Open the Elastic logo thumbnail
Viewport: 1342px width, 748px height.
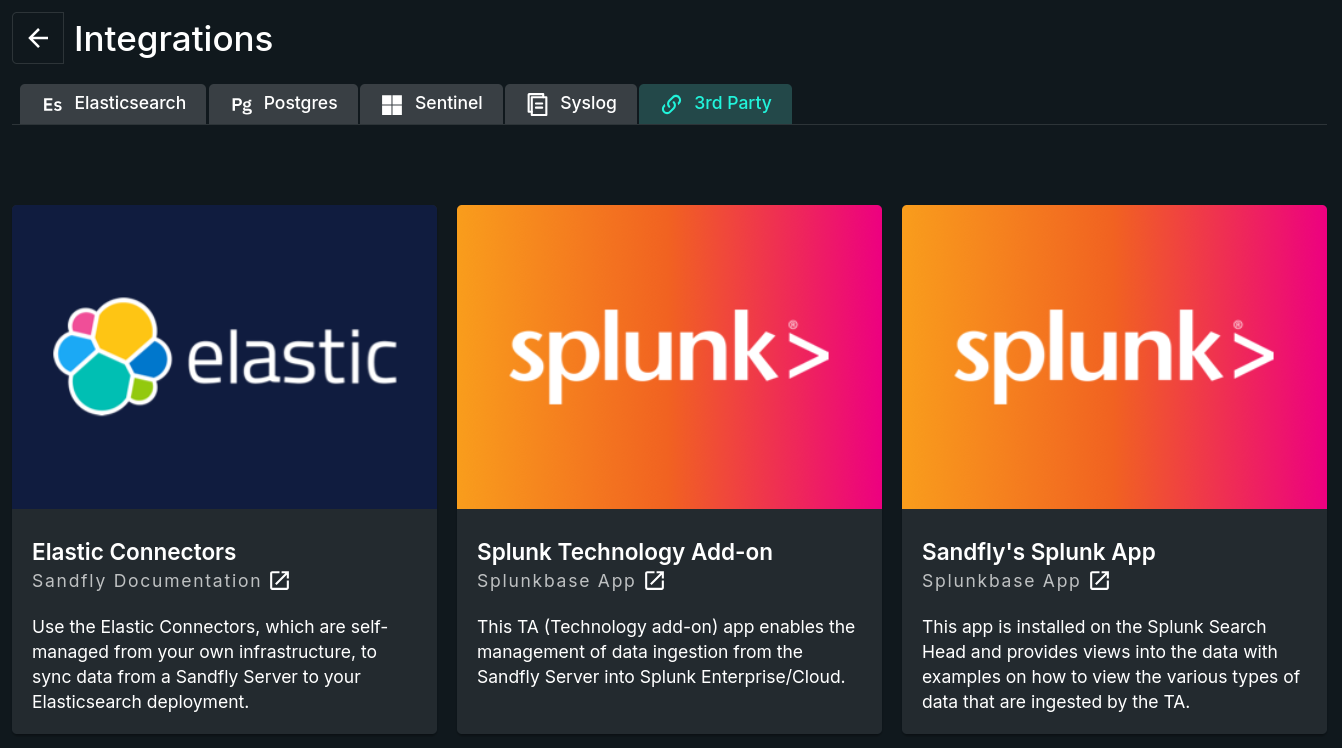[225, 357]
